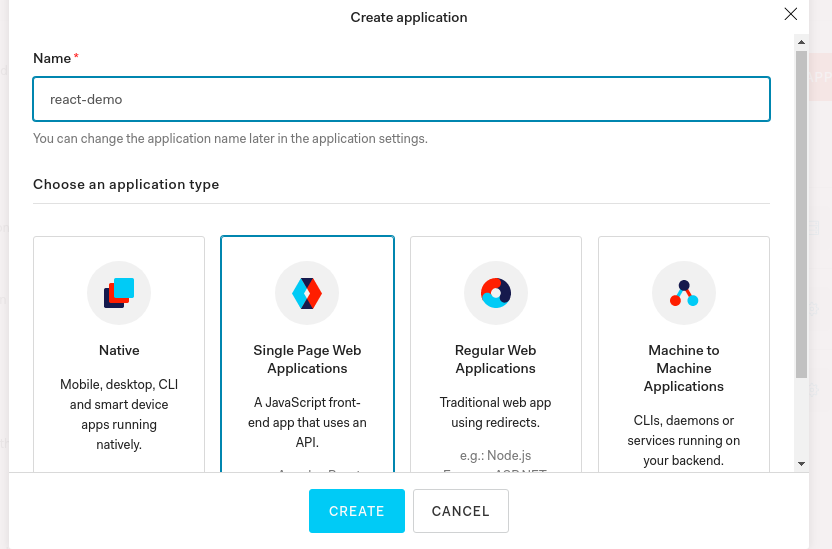The height and width of the screenshot is (549, 832).
Task: Click the dialog vertical scrollbar thumb
Action: click(x=801, y=215)
